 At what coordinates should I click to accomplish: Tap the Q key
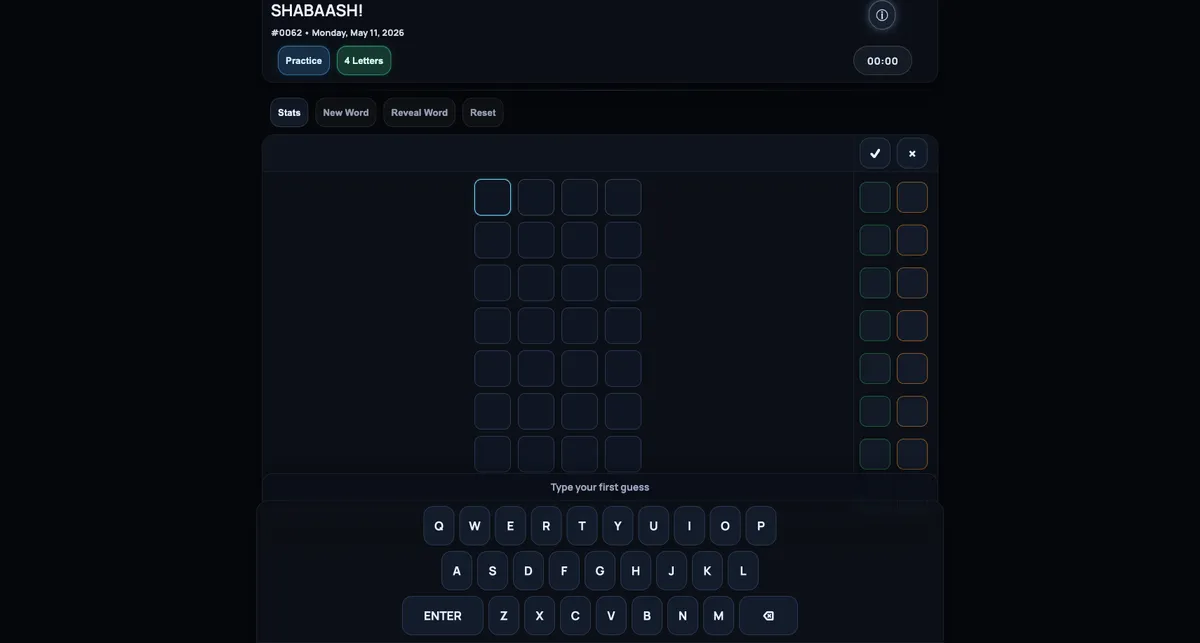[x=439, y=526]
